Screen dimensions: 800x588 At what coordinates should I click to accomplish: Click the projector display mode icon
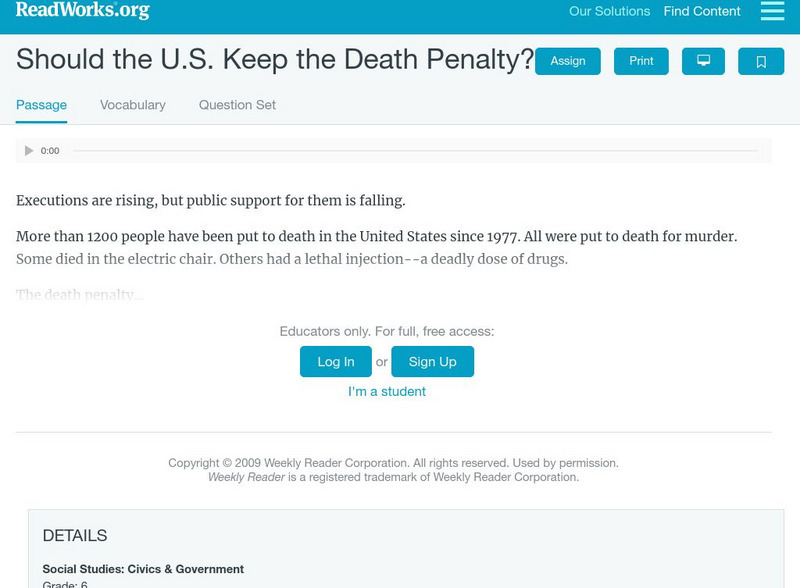pos(703,61)
